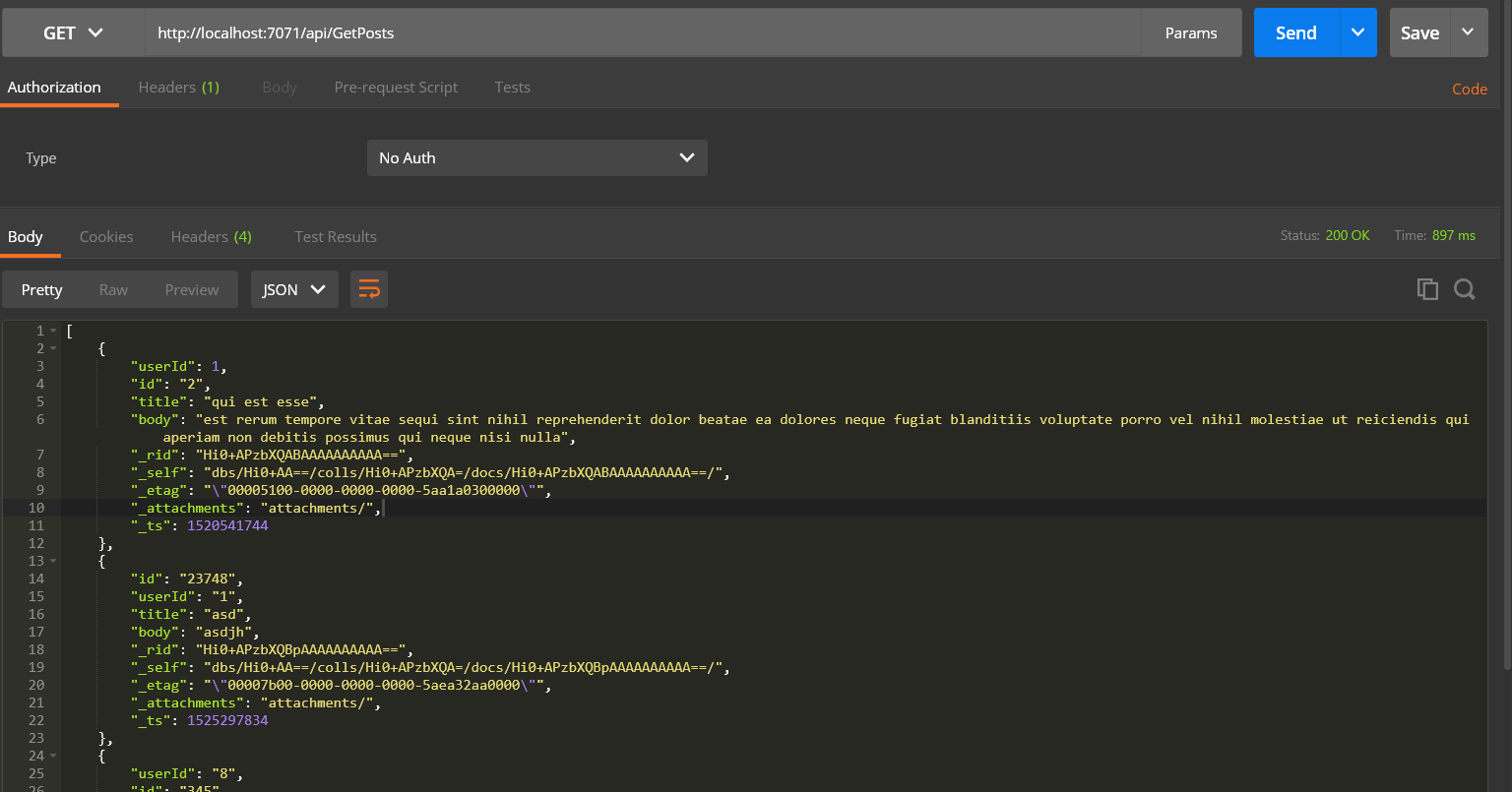
Task: Open the No Auth type dropdown
Action: click(x=537, y=157)
